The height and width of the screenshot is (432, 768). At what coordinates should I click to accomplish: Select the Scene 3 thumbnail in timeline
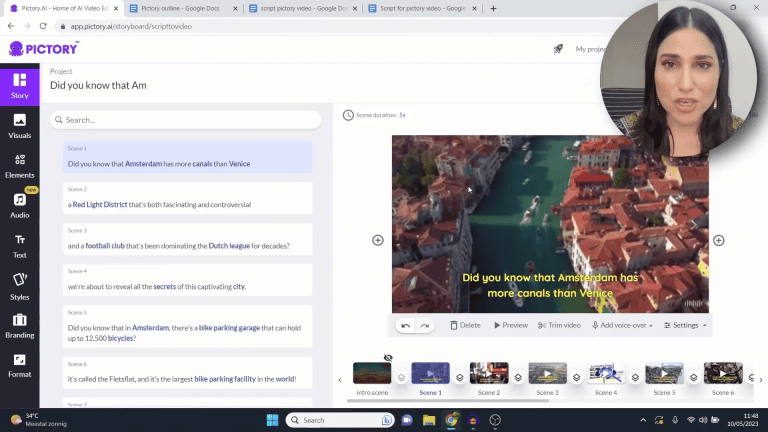click(x=547, y=373)
